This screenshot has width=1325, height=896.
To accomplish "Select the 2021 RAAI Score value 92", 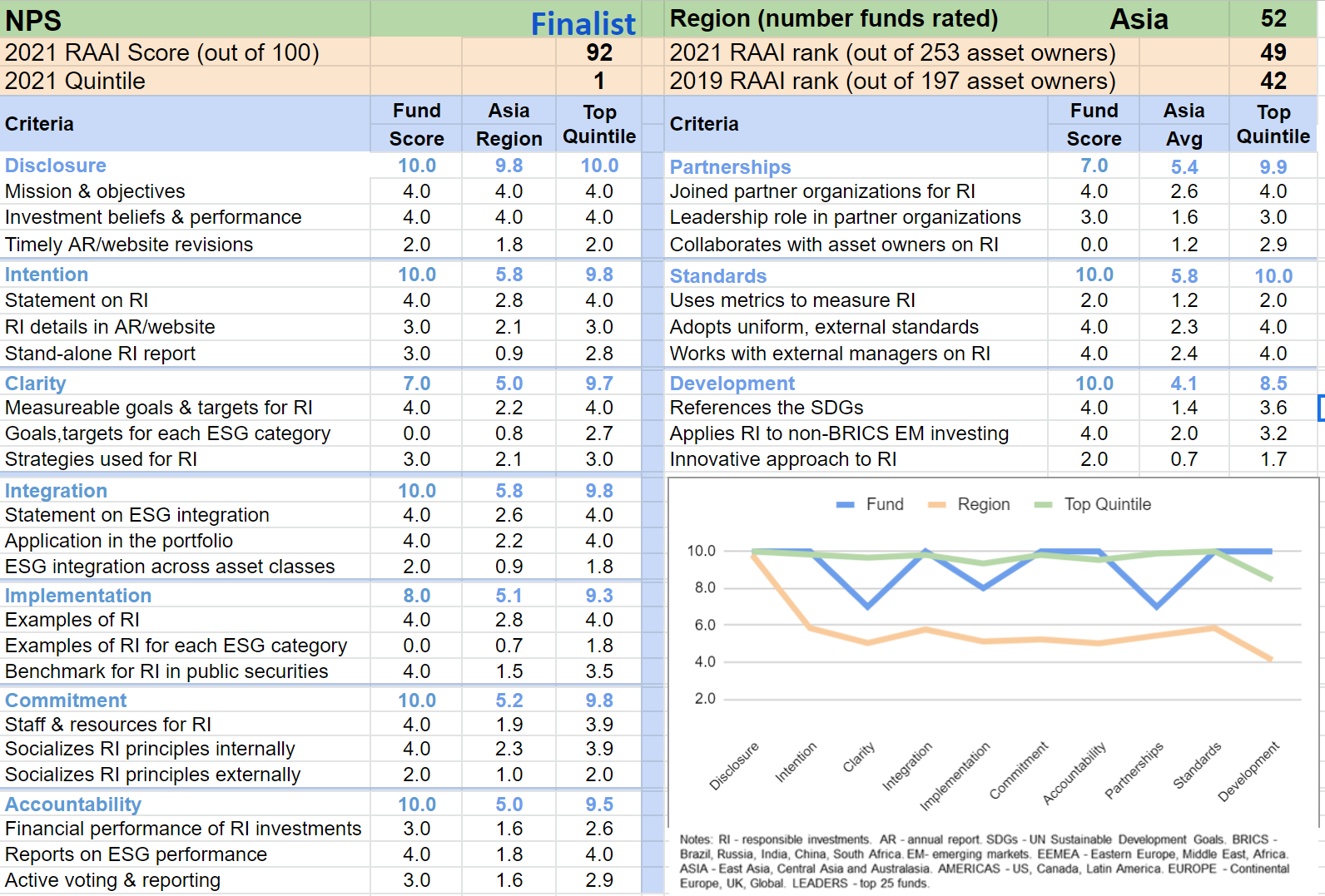I will coord(598,52).
